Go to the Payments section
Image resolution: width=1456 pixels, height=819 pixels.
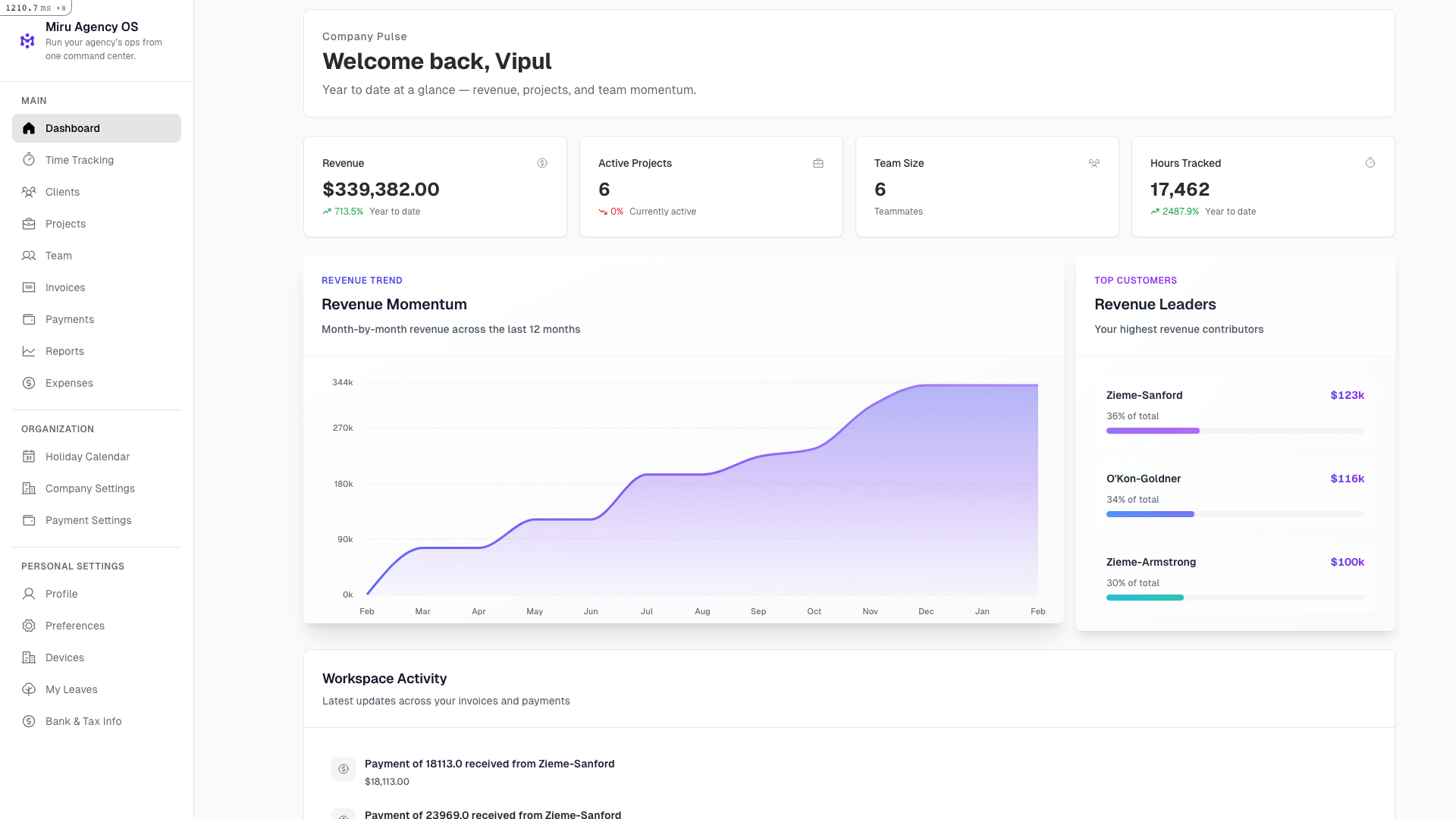point(70,319)
